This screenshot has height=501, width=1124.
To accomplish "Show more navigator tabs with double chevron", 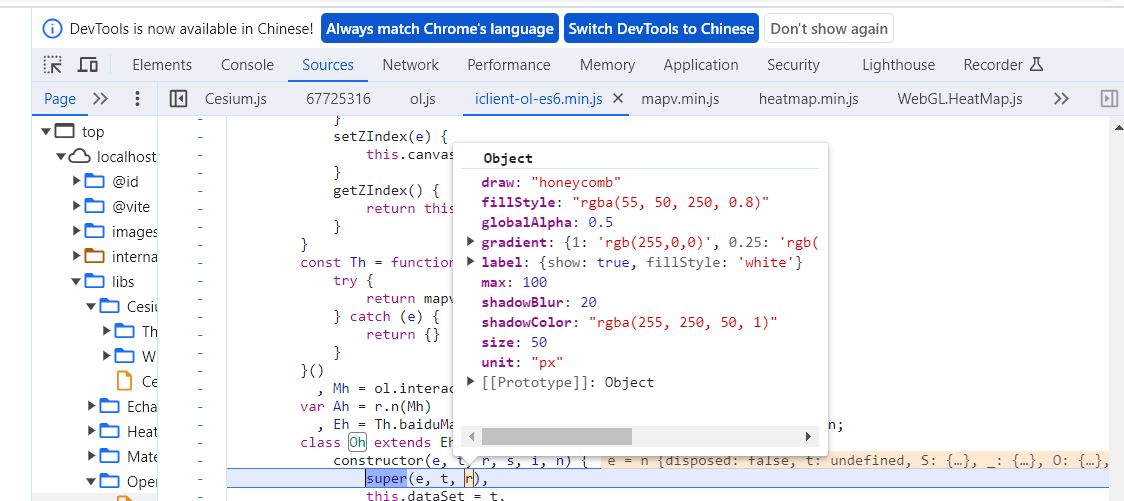I will point(101,99).
